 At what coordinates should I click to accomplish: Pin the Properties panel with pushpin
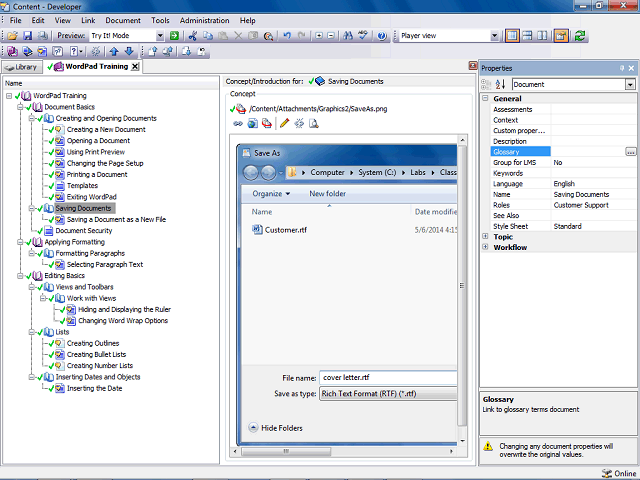click(x=622, y=68)
